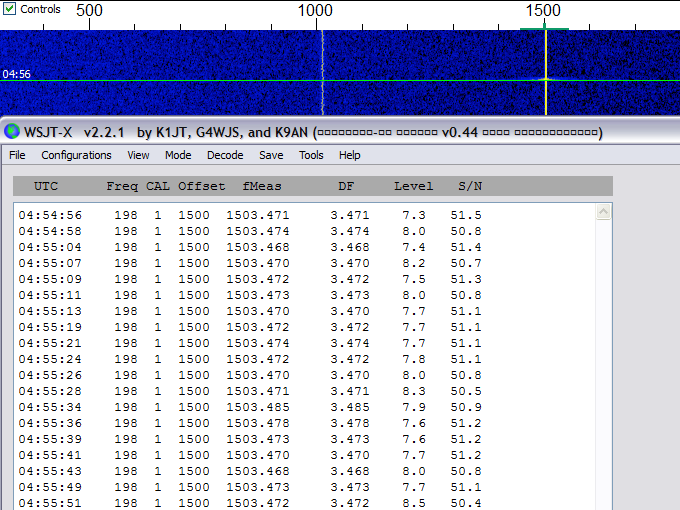The height and width of the screenshot is (510, 680).
Task: Click the Offset column header
Action: [202, 186]
